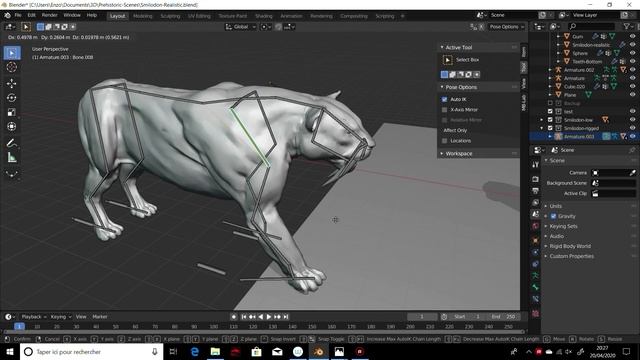This screenshot has height=360, width=640.
Task: Select the Cursor tool
Action: coord(12,67)
